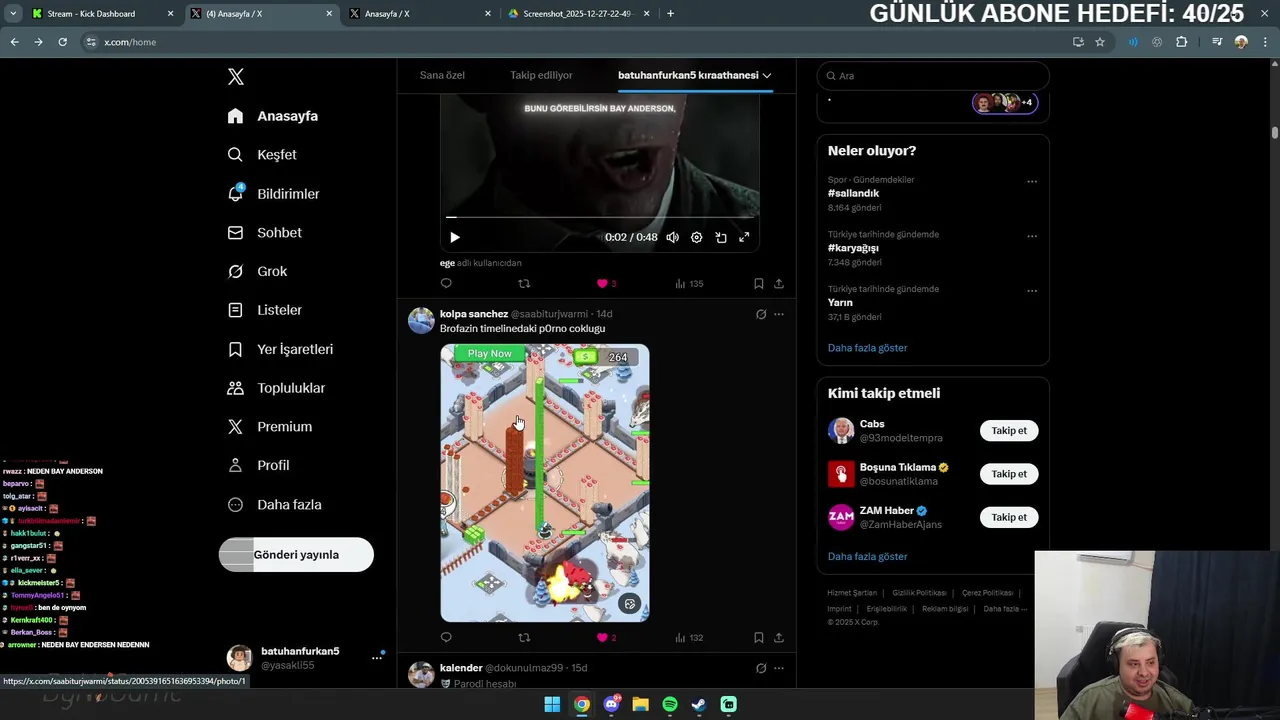
Task: View analytics for post with 135 views
Action: [689, 284]
